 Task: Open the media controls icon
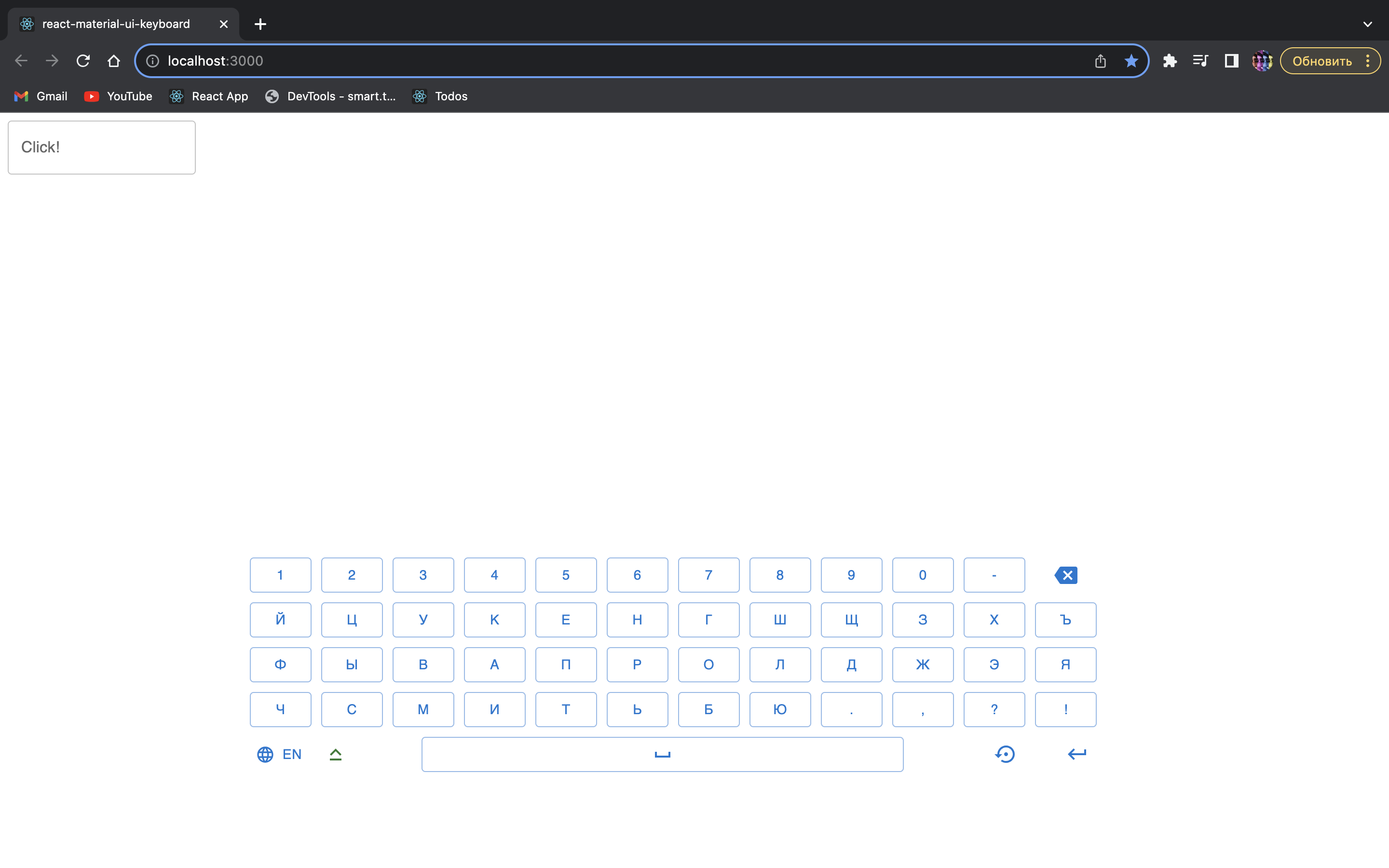click(1200, 61)
